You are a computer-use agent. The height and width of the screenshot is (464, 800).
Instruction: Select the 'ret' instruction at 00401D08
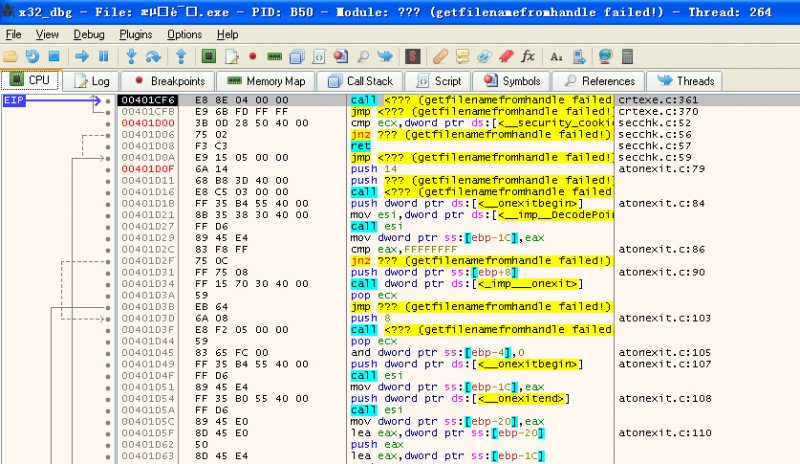360,146
